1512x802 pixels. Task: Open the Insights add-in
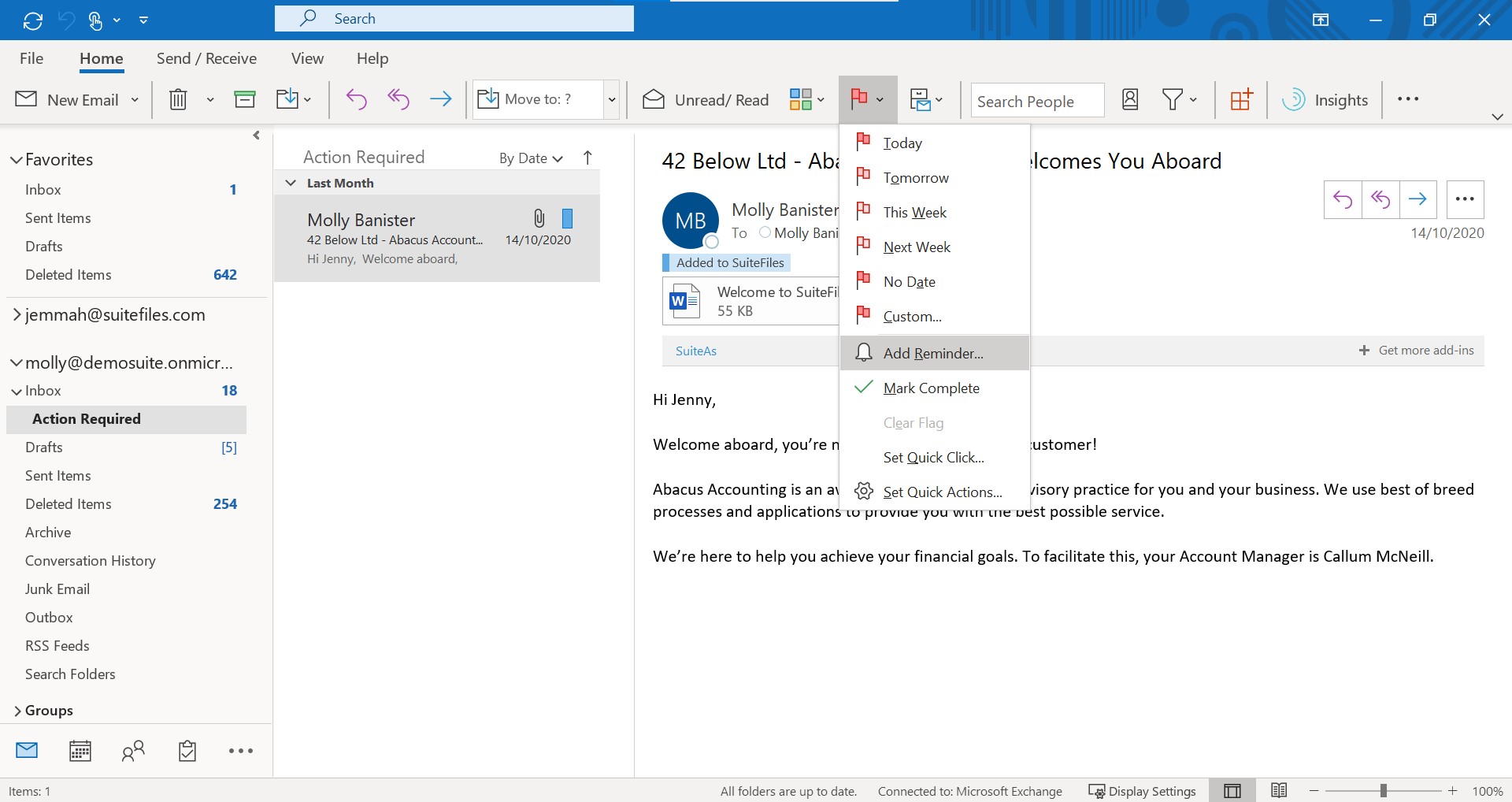(x=1325, y=100)
